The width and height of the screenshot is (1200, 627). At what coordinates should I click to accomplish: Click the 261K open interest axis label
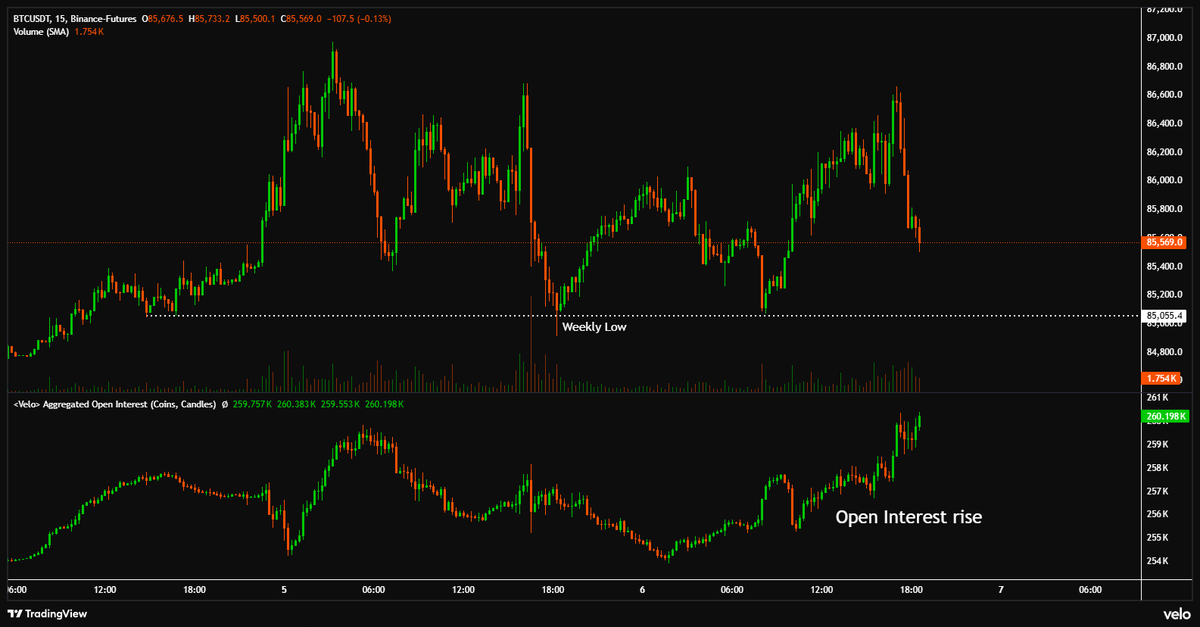pos(1157,398)
